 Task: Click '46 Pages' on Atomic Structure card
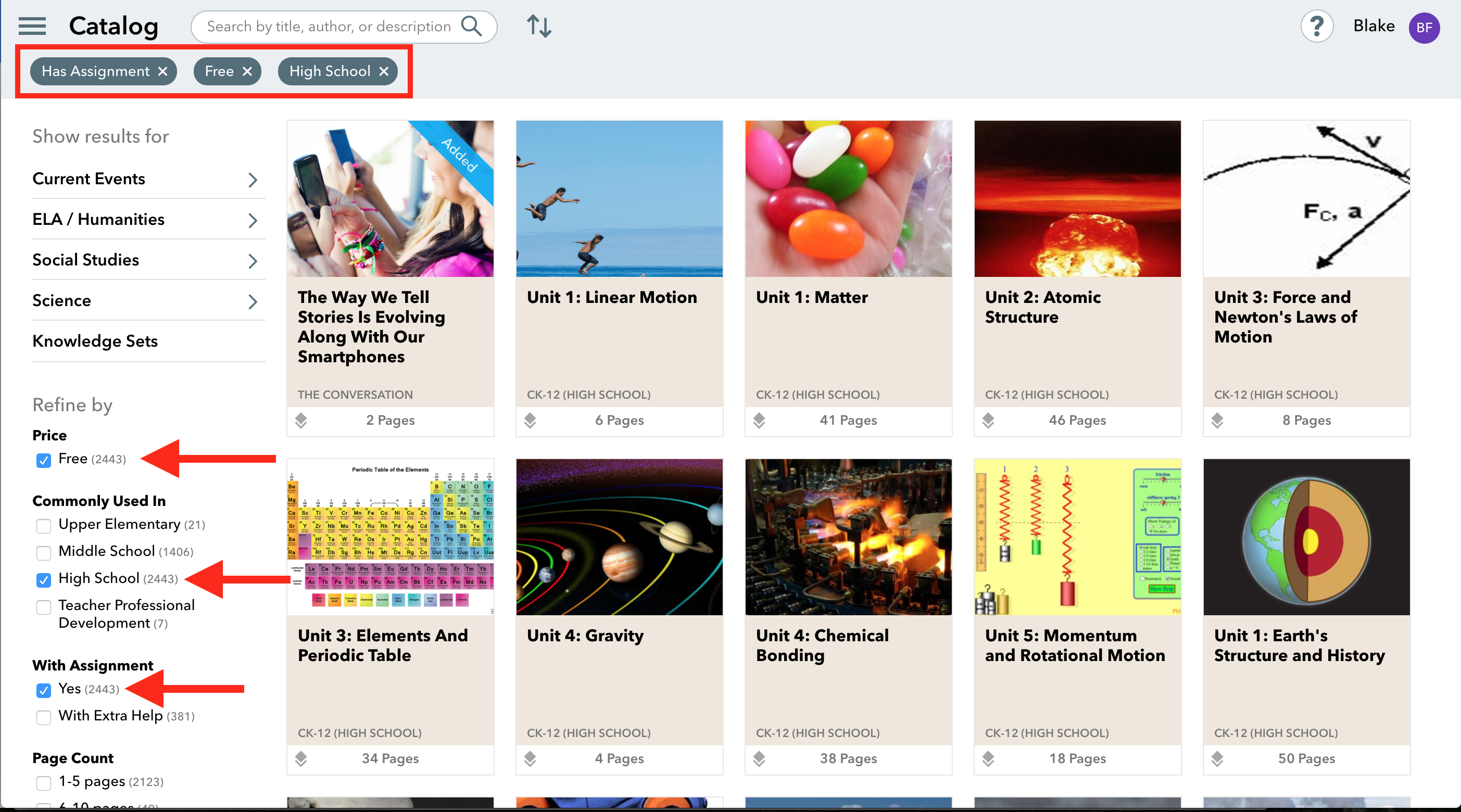(x=1078, y=420)
